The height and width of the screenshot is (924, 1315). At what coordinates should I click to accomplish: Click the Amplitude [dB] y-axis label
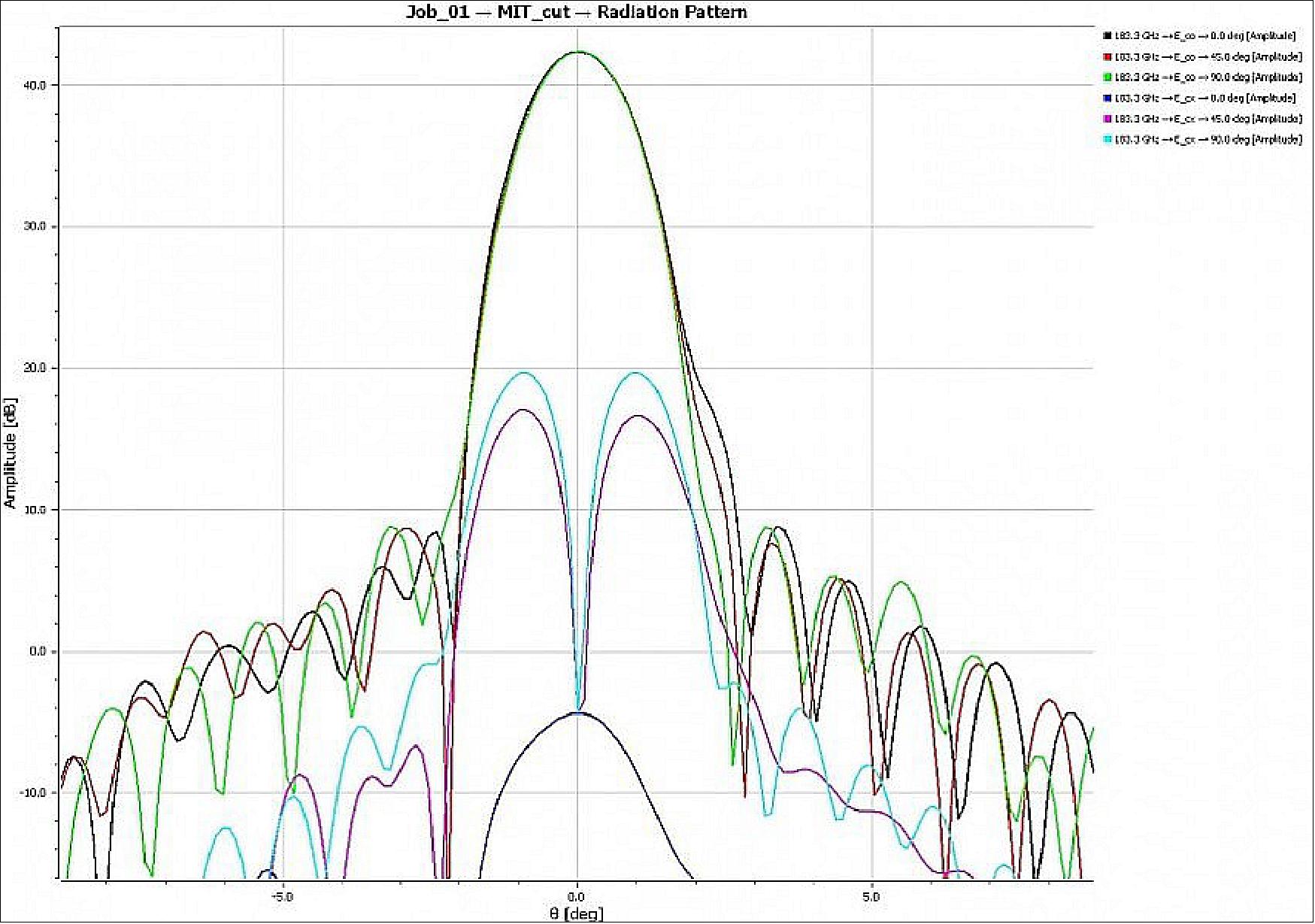[x=10, y=453]
